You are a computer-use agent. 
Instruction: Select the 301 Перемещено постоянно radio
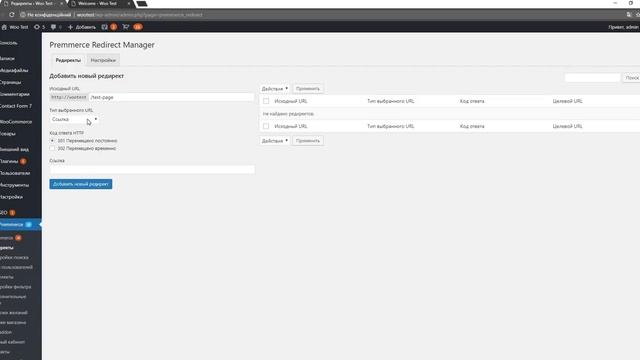tap(52, 140)
